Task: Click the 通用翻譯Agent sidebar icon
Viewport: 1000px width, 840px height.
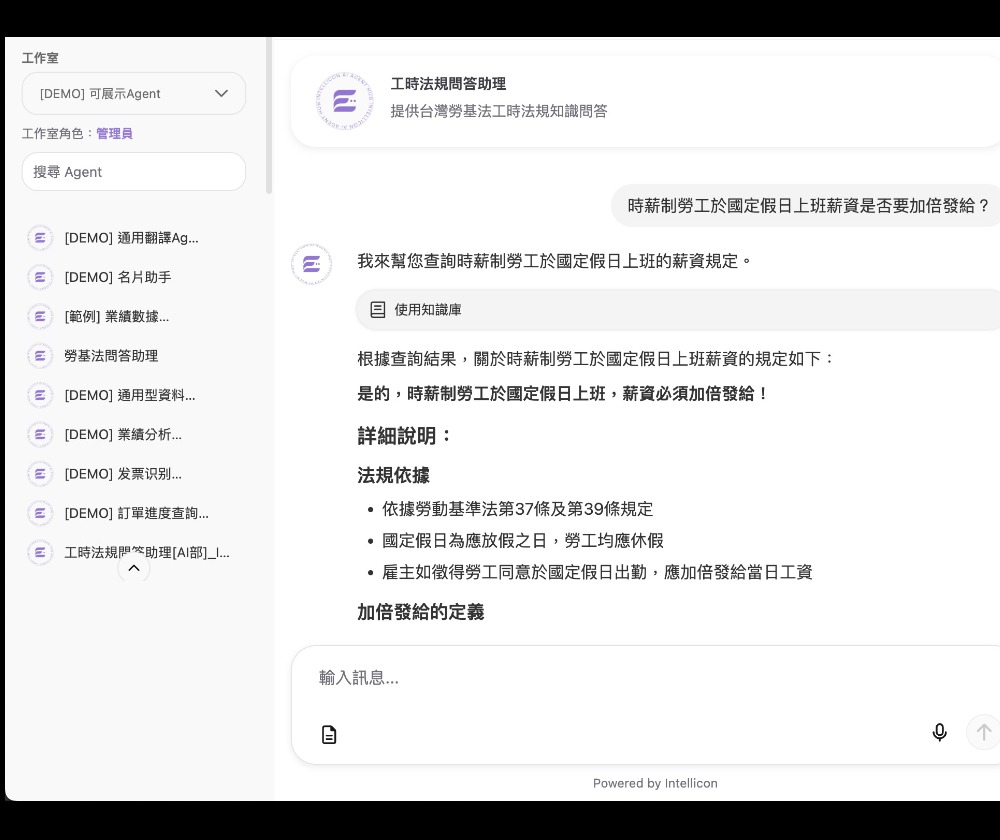Action: [x=40, y=238]
